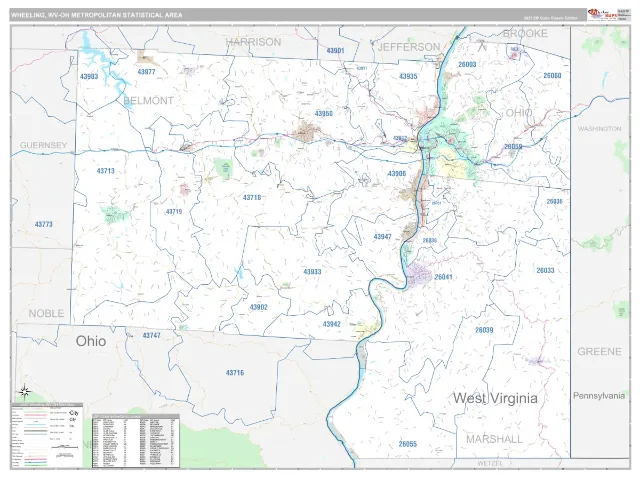Click ZIP code 43906
The width and height of the screenshot is (640, 480).
[397, 173]
